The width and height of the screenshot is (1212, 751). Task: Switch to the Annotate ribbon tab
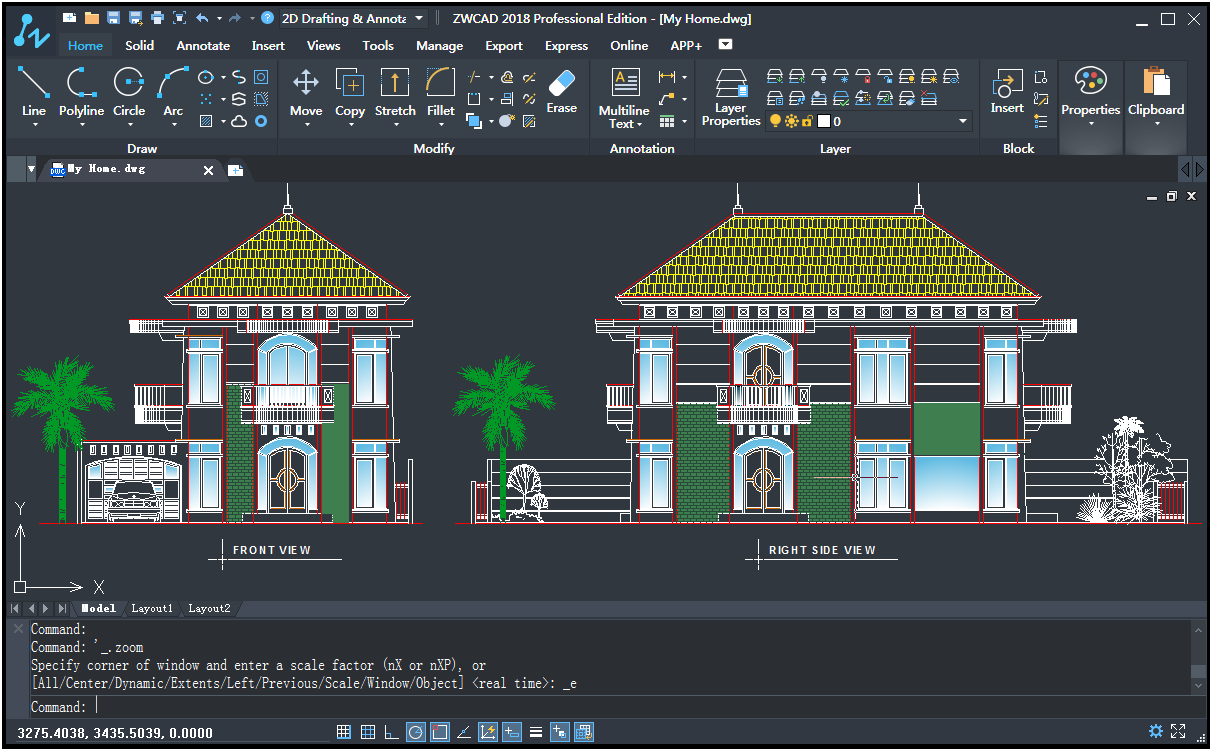203,45
